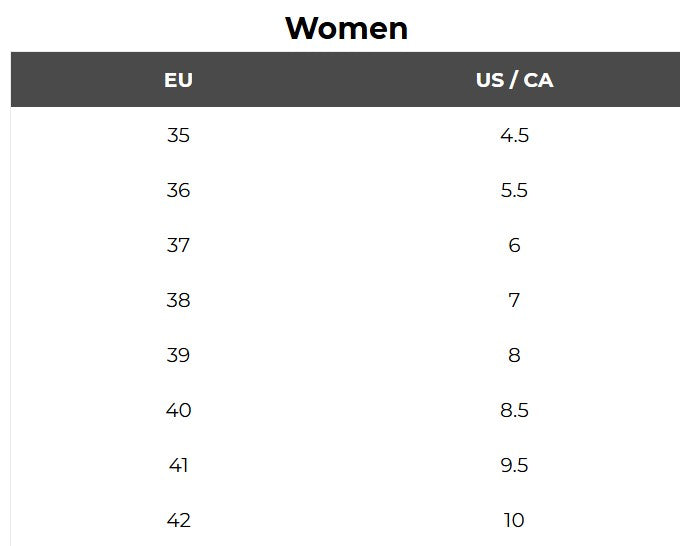
Task: Select EU size 39 row value
Action: pyautogui.click(x=178, y=355)
